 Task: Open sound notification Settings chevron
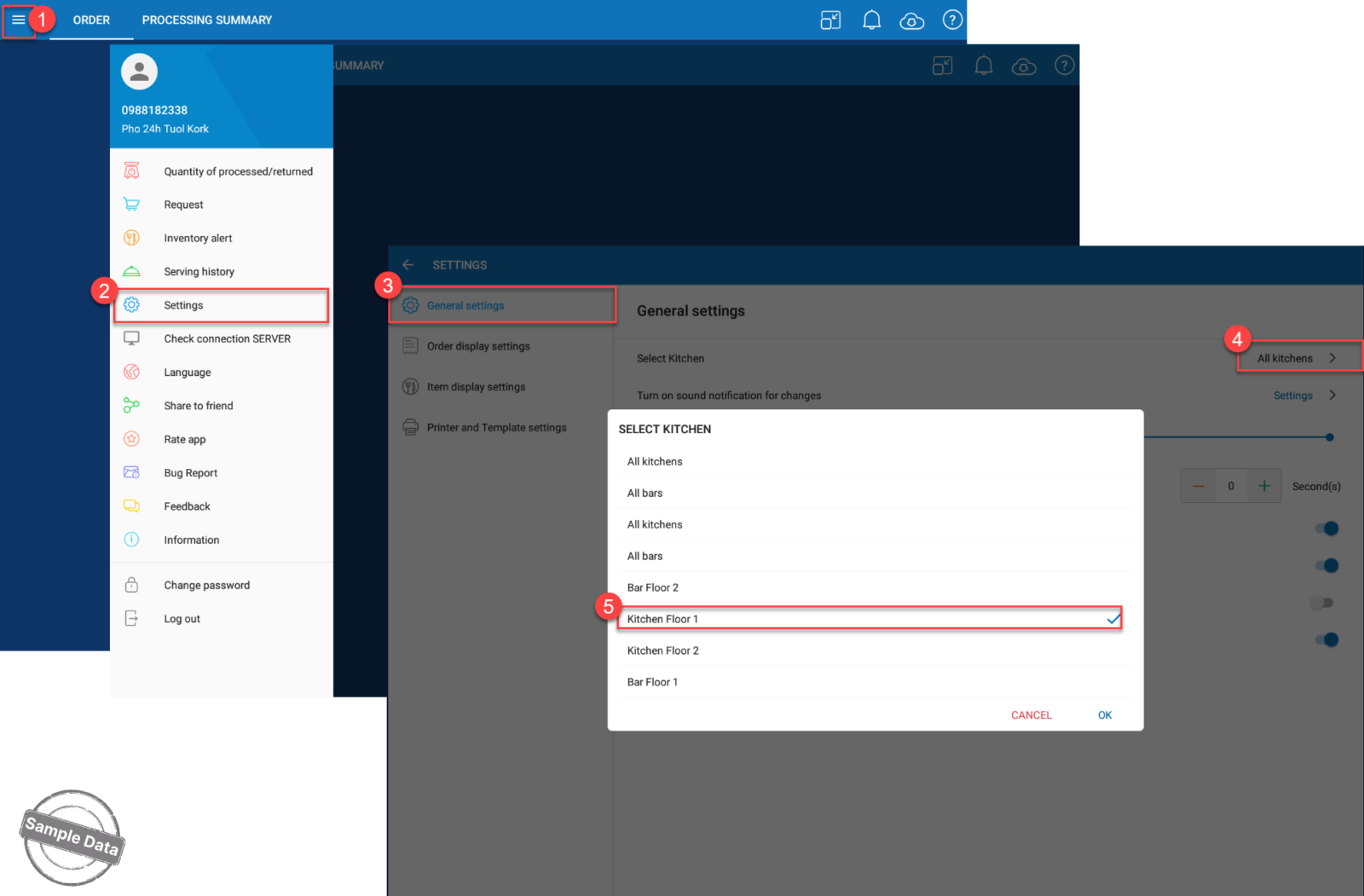[x=1332, y=396]
